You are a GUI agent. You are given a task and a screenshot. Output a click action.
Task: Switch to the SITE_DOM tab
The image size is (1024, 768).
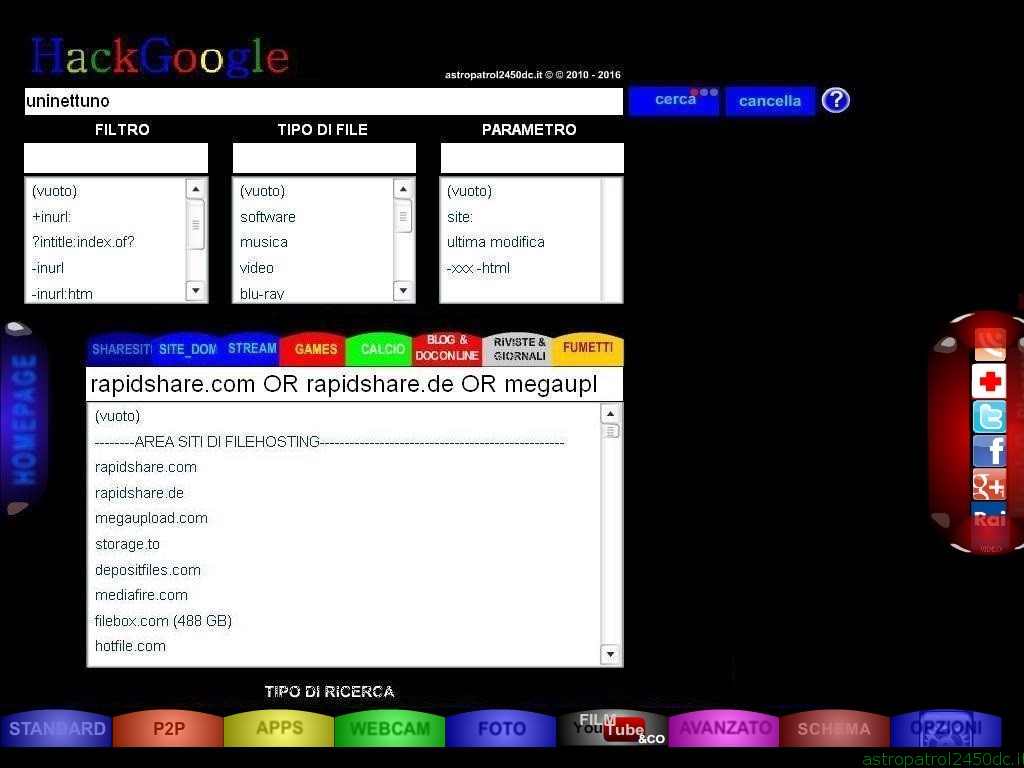pyautogui.click(x=187, y=349)
